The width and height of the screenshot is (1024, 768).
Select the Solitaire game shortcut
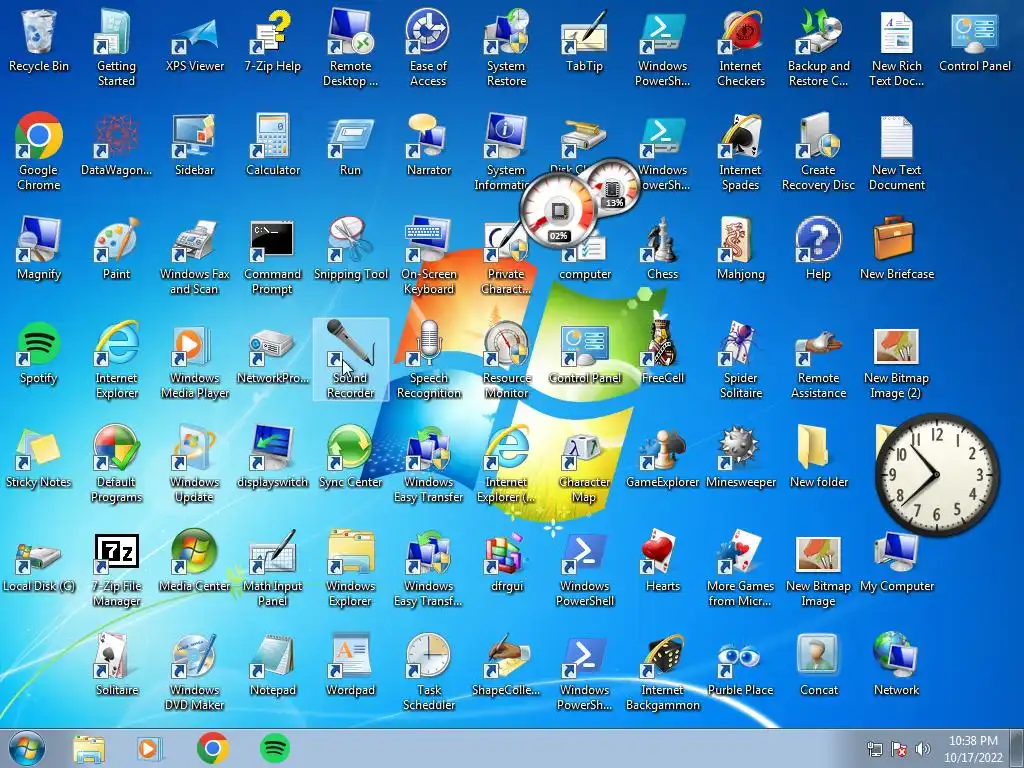click(x=116, y=656)
